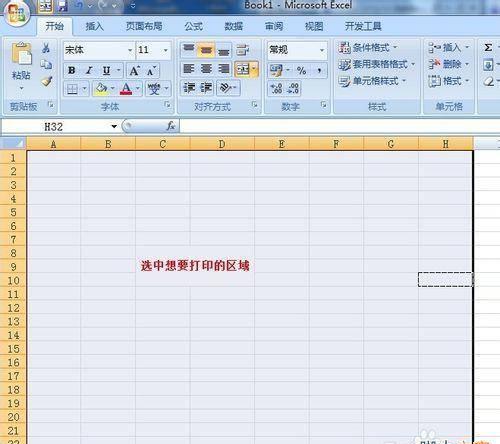This screenshot has height=444, width=500.
Task: Expand 套用表格格式 table format menu
Action: coord(377,64)
